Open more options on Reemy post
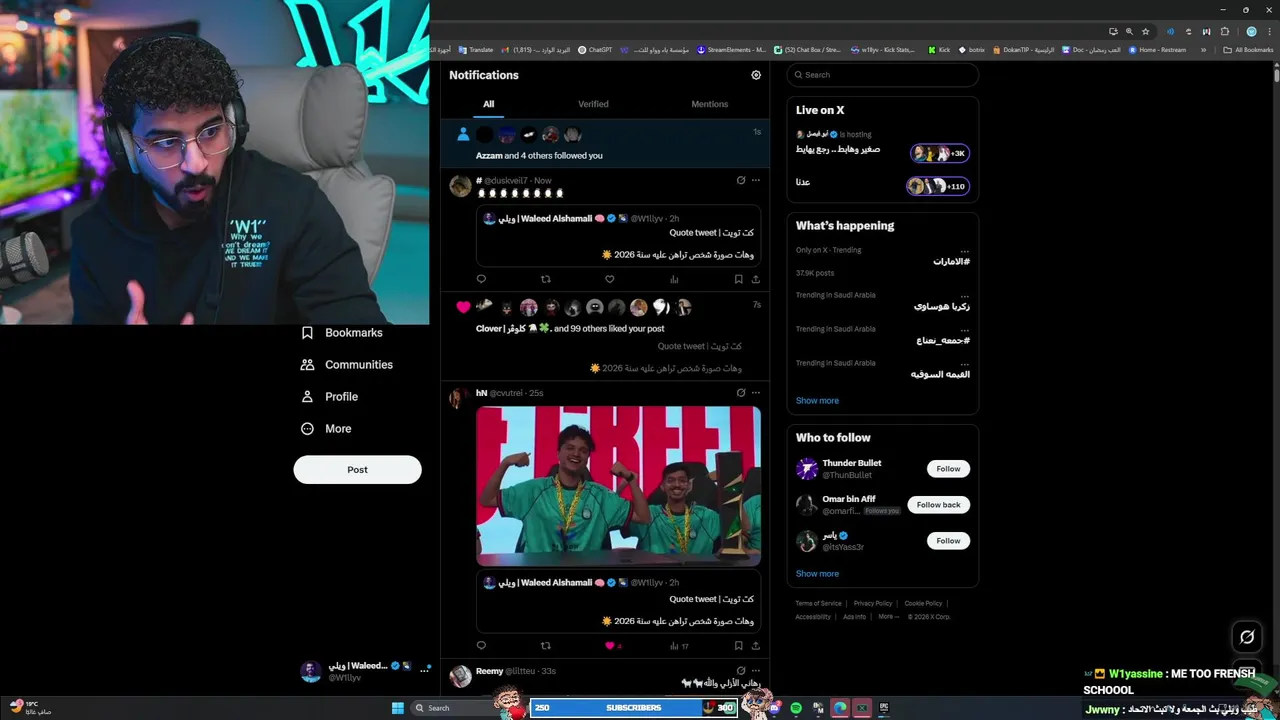 click(x=755, y=671)
